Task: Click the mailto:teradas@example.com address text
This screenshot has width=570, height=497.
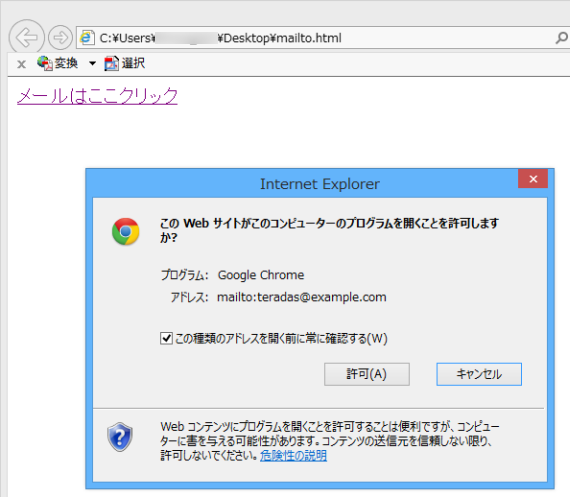Action: click(302, 297)
